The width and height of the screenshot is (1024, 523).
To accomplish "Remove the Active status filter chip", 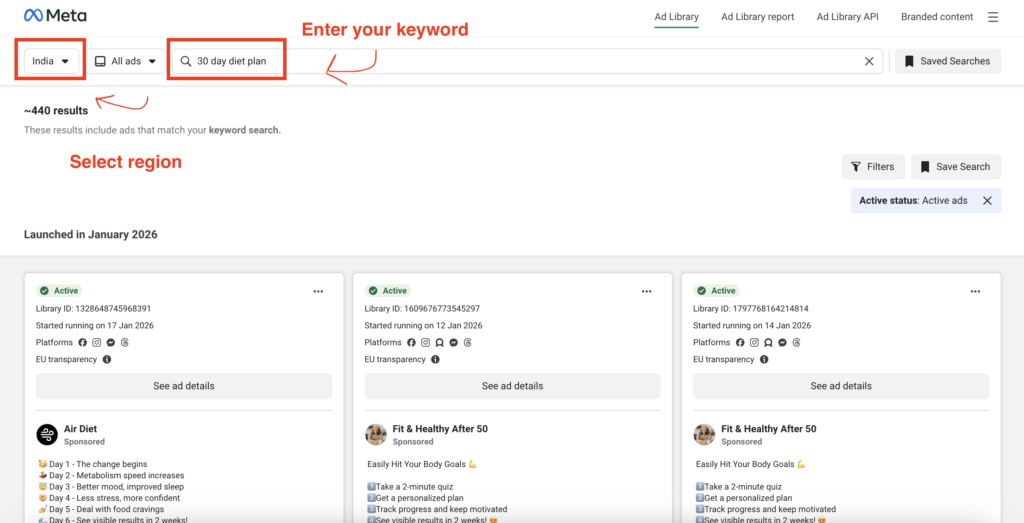I will tap(987, 201).
